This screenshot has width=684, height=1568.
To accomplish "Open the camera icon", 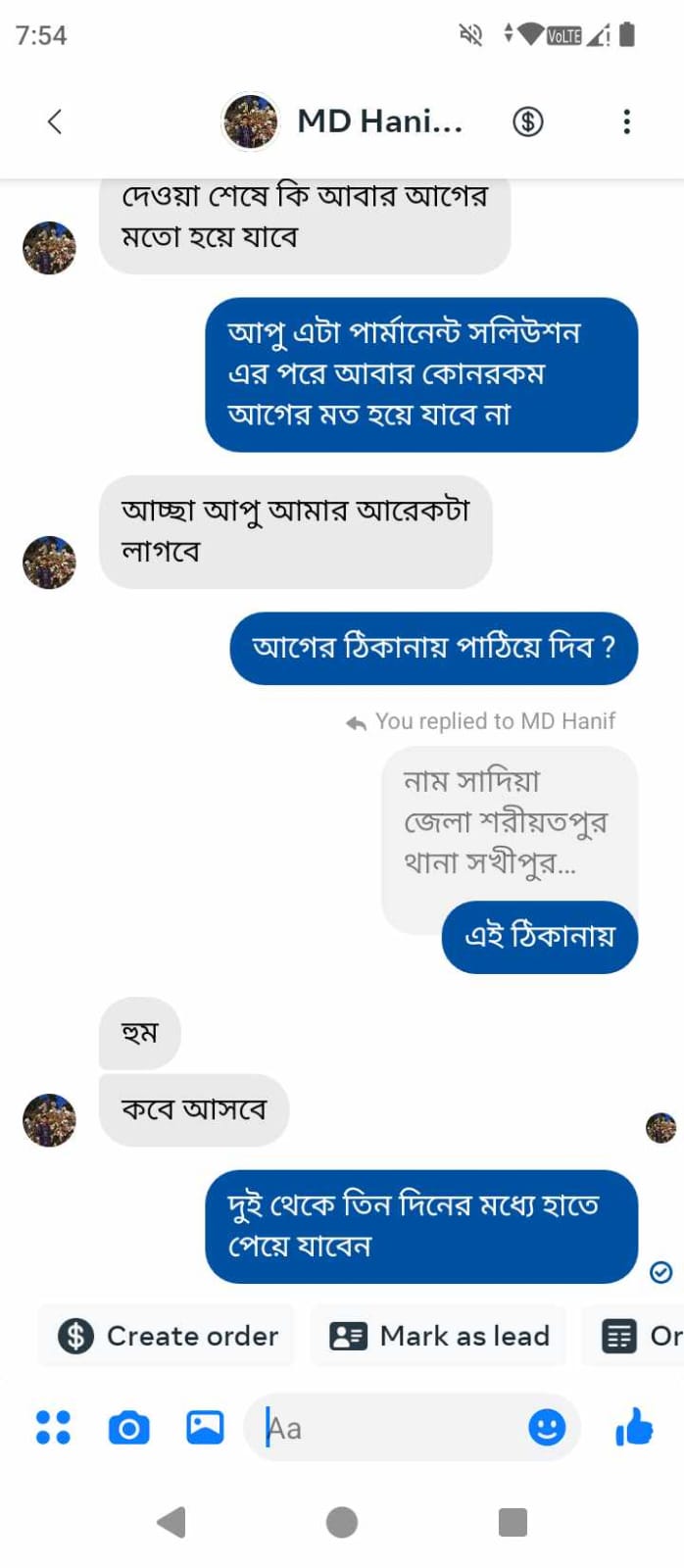I will coord(128,1427).
